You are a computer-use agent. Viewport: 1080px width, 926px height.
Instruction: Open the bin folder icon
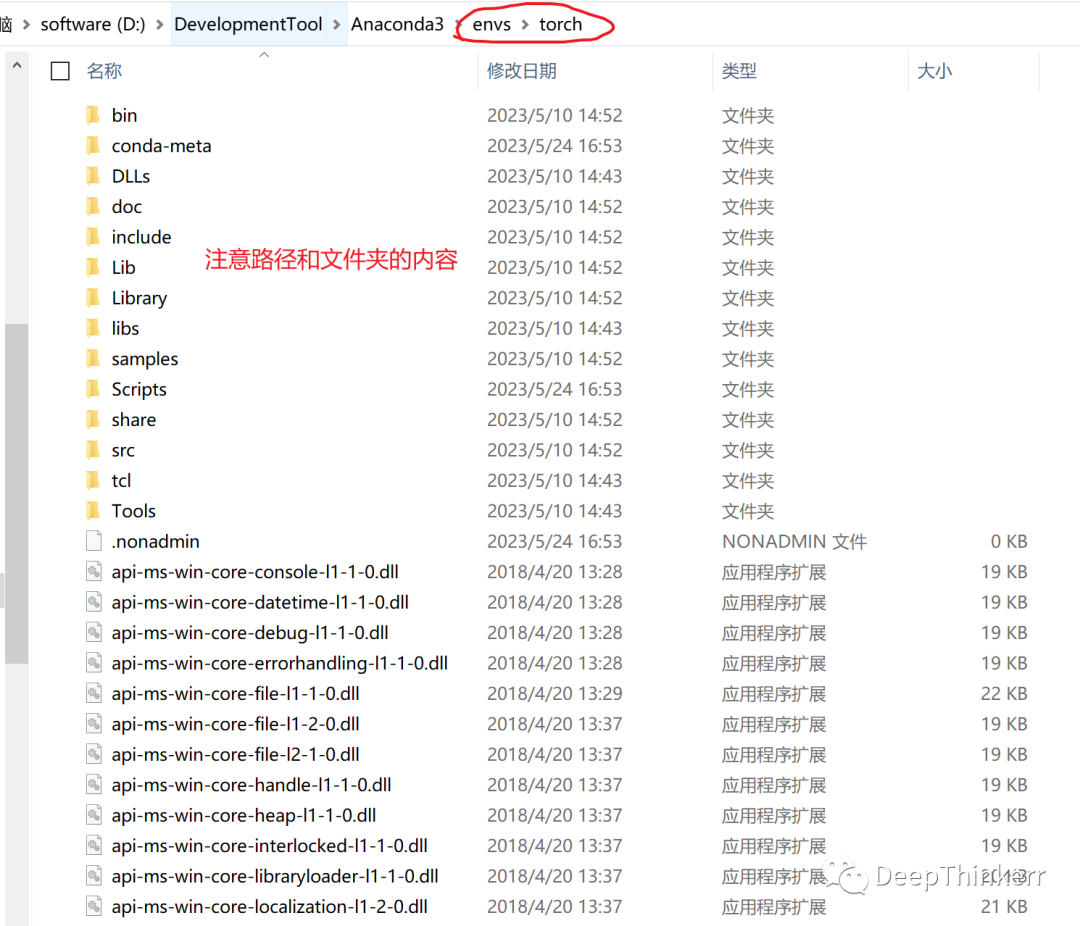(x=94, y=115)
